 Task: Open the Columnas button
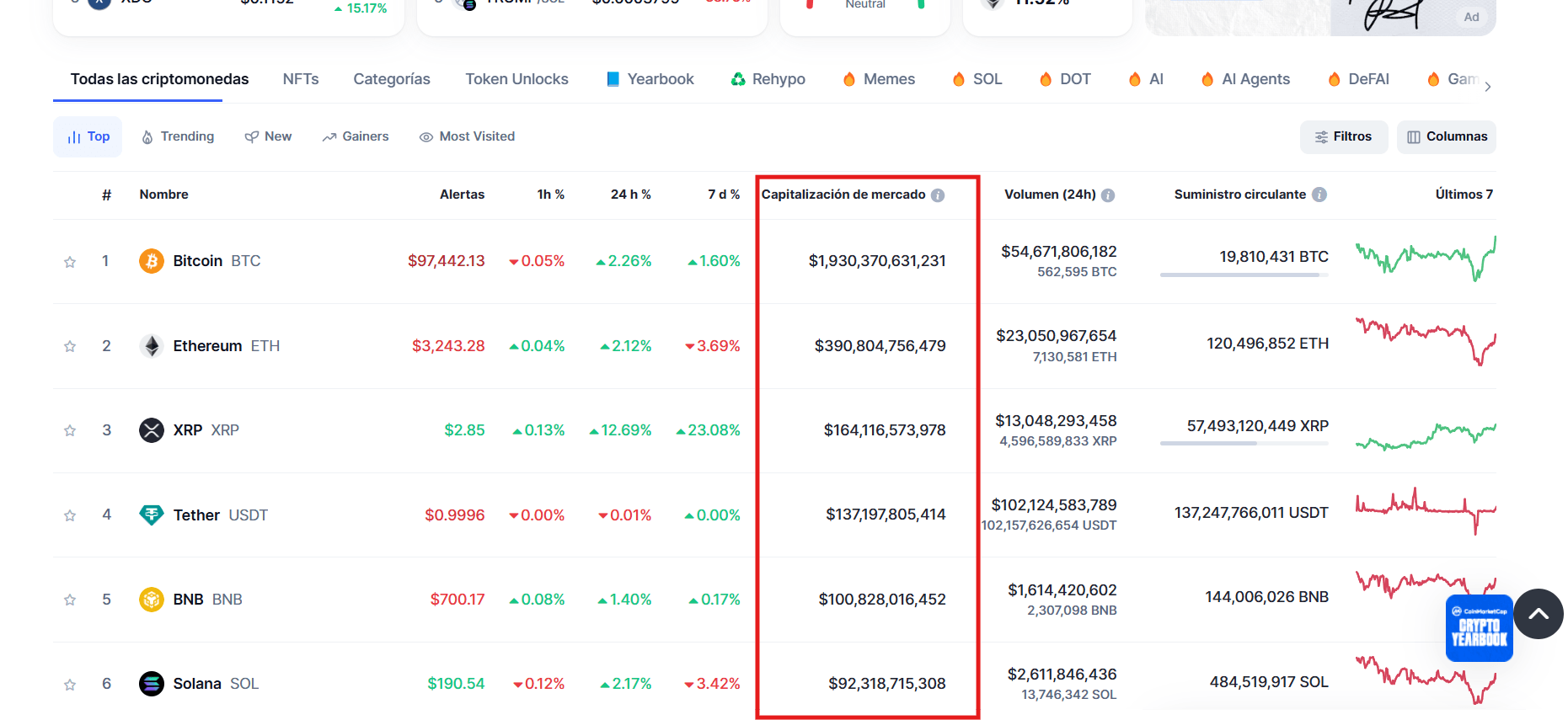[x=1447, y=136]
